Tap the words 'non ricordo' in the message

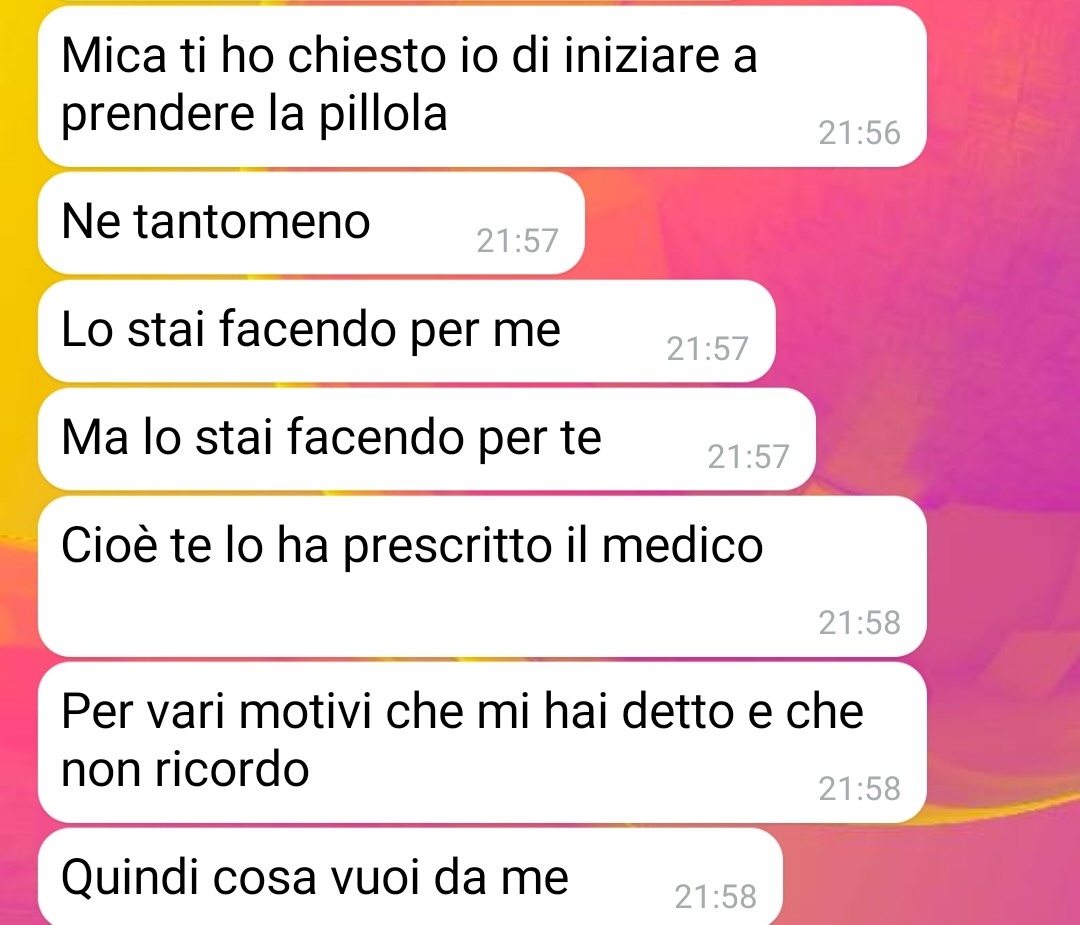(185, 769)
